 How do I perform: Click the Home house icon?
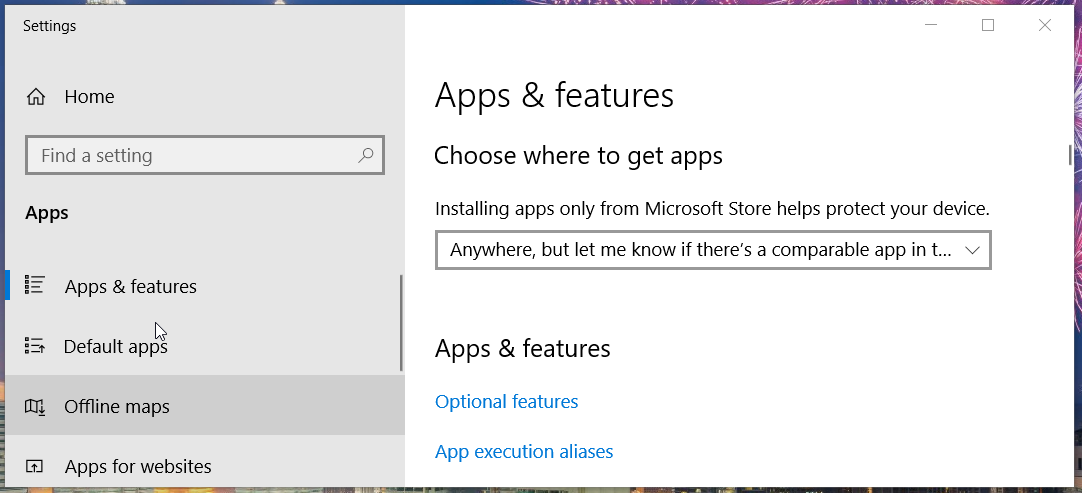35,97
